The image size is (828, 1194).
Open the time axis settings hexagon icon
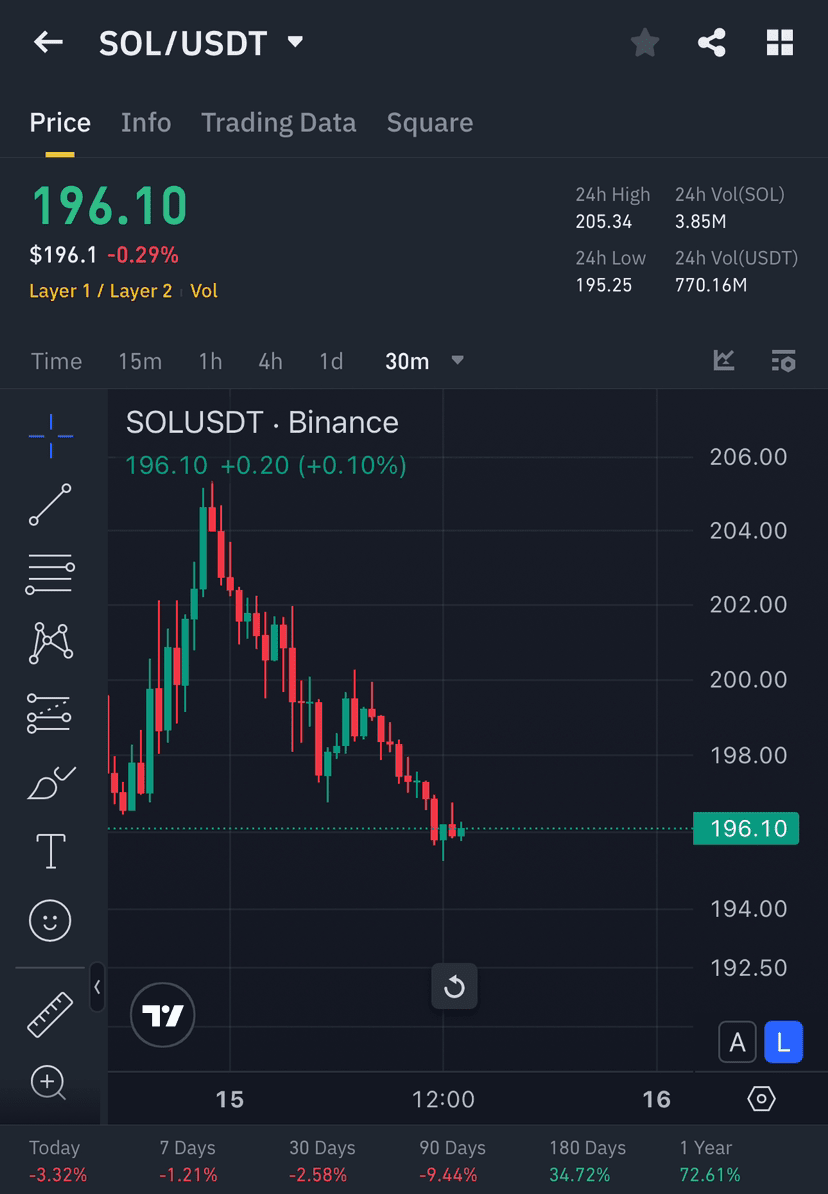761,1099
